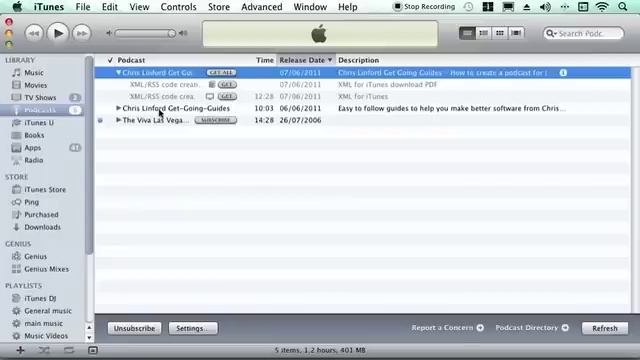The height and width of the screenshot is (360, 640).
Task: Open the Advanced menu
Action: pos(262,7)
